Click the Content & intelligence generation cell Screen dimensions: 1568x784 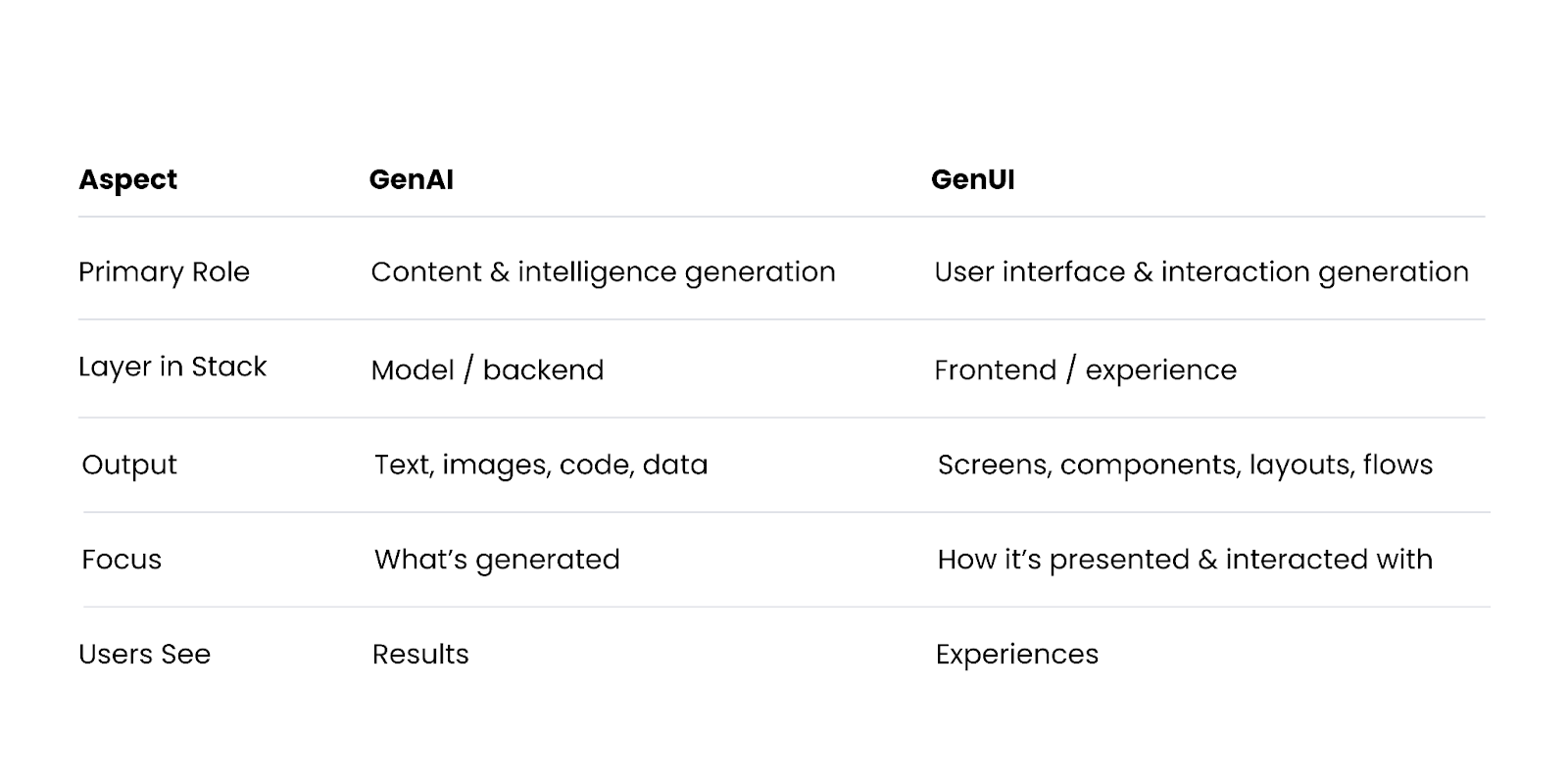point(603,271)
